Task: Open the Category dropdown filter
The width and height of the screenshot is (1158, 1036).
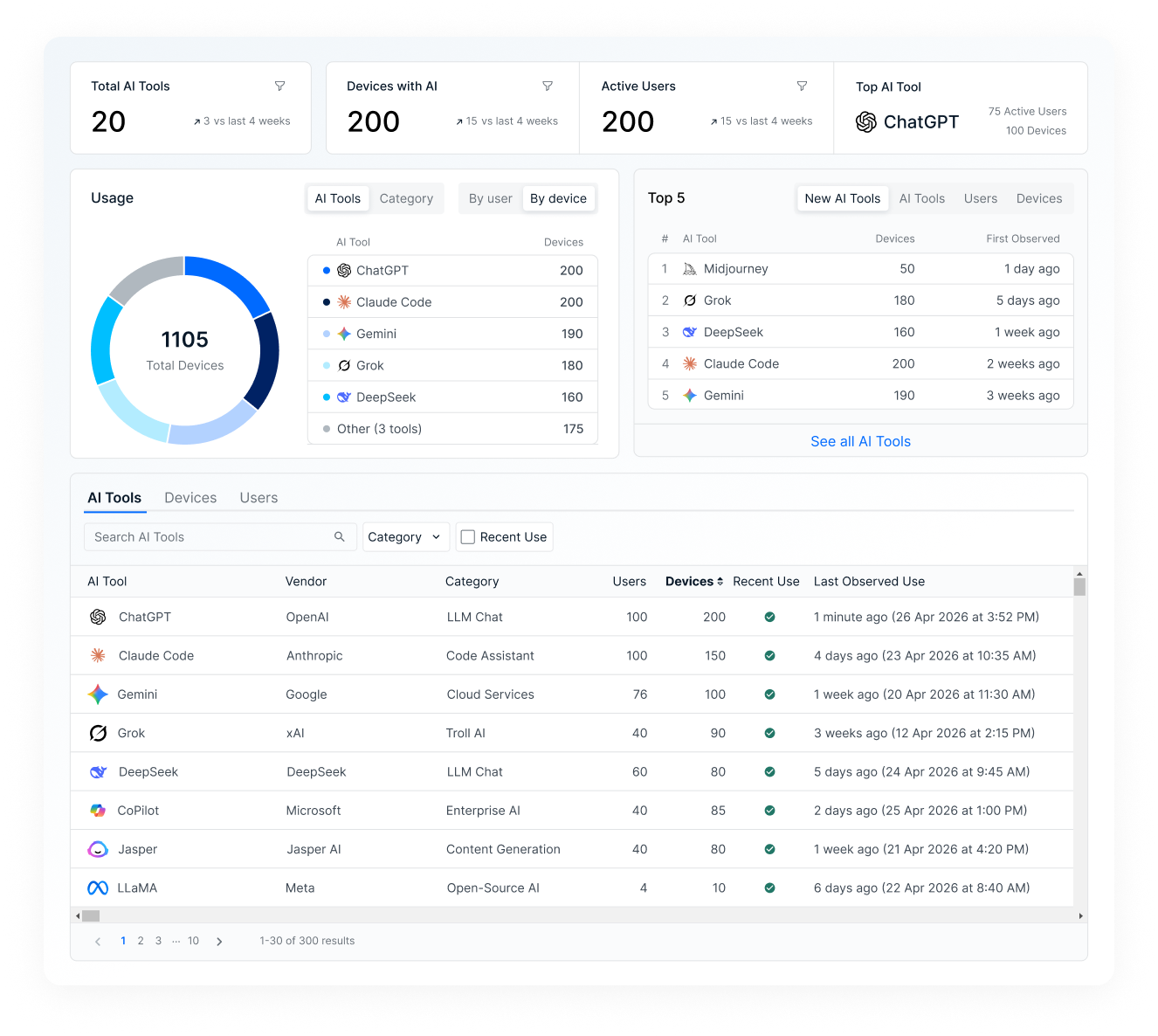Action: tap(406, 537)
